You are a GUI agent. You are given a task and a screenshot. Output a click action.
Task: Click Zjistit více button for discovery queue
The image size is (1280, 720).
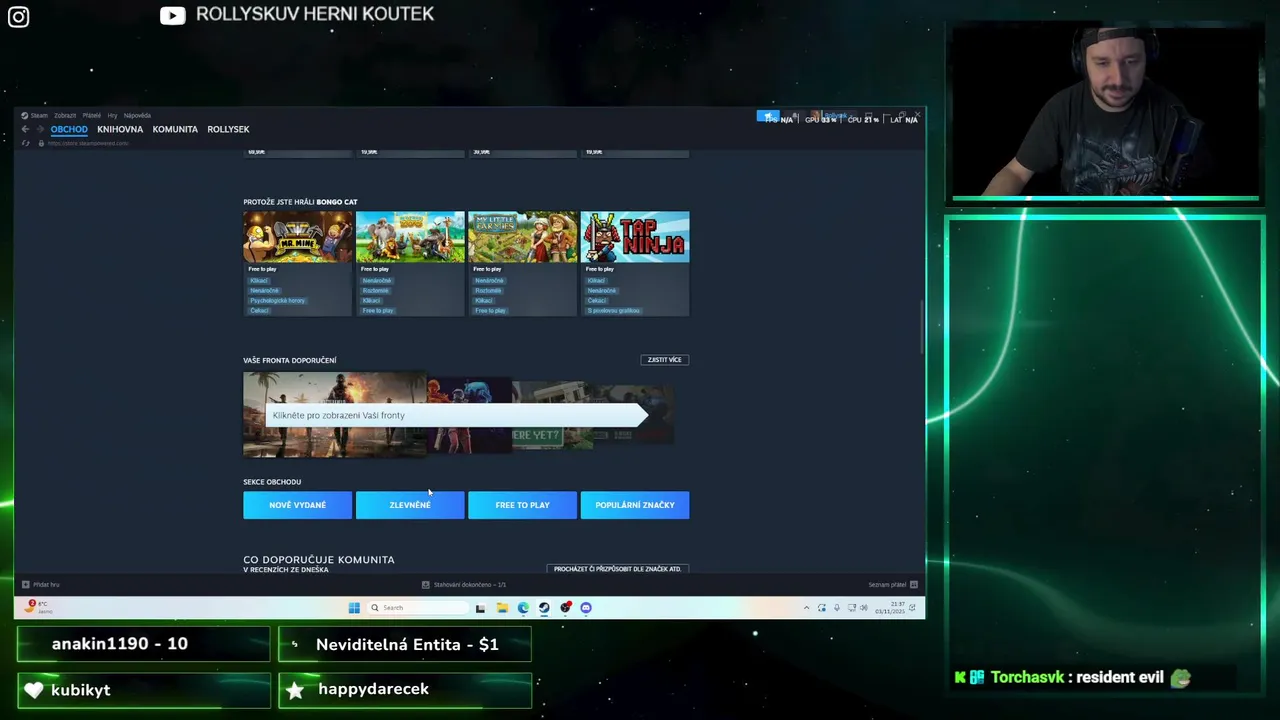(664, 360)
